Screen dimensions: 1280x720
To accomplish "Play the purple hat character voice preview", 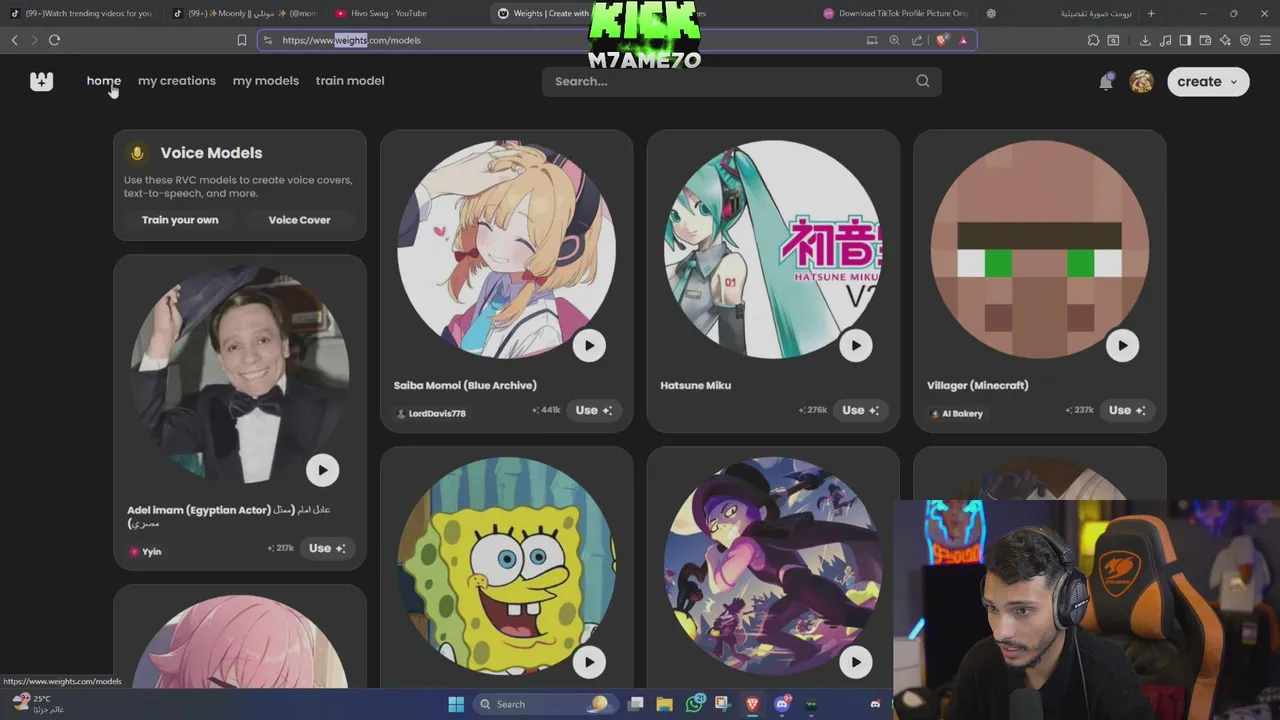I will tap(855, 661).
